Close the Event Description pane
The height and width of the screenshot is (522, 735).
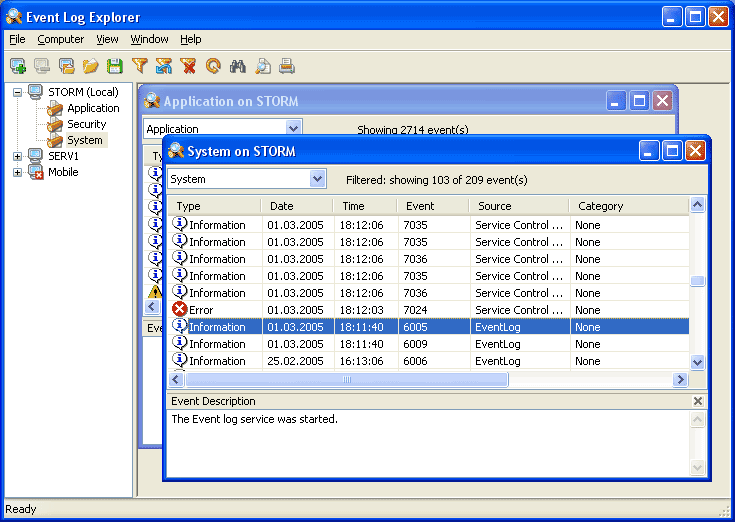[x=698, y=401]
